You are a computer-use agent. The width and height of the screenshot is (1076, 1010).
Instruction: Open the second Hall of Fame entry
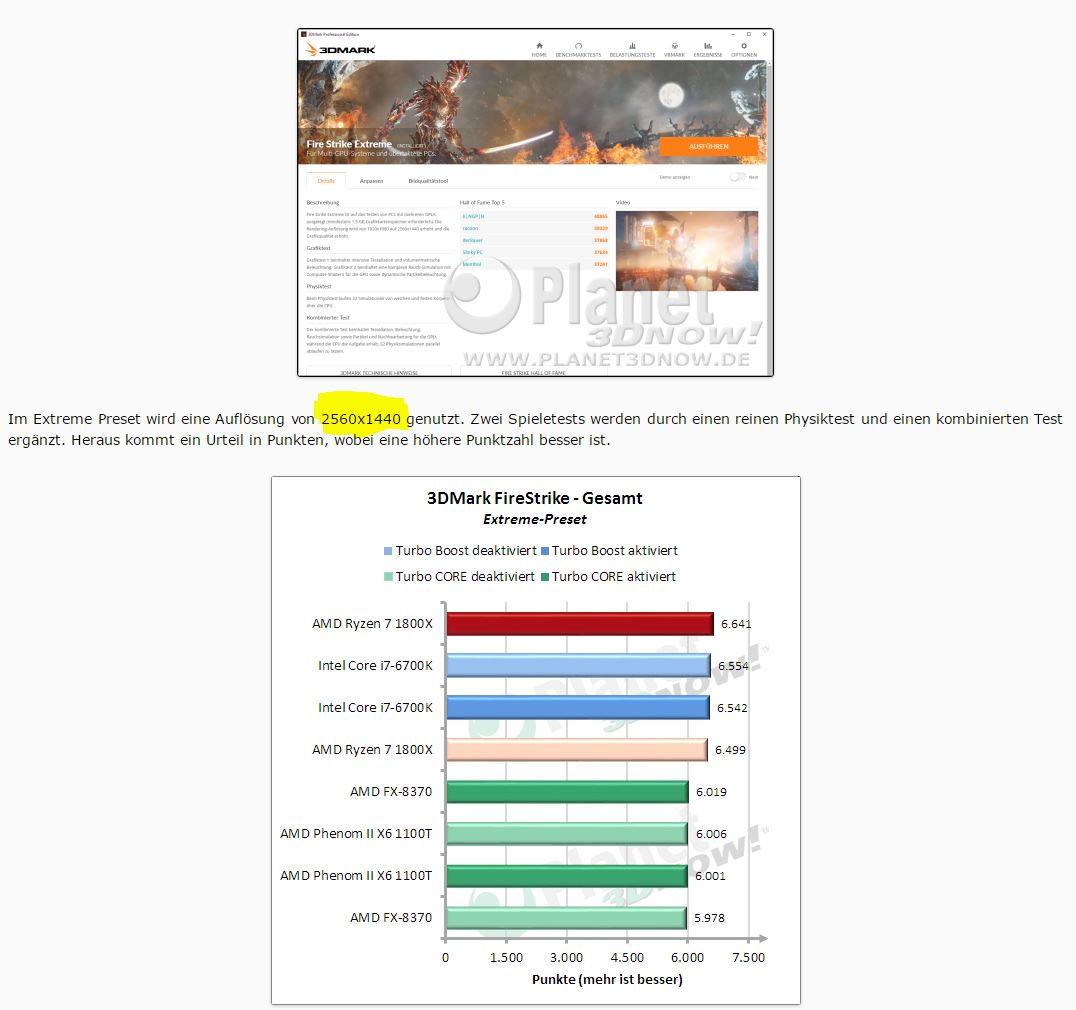535,228
